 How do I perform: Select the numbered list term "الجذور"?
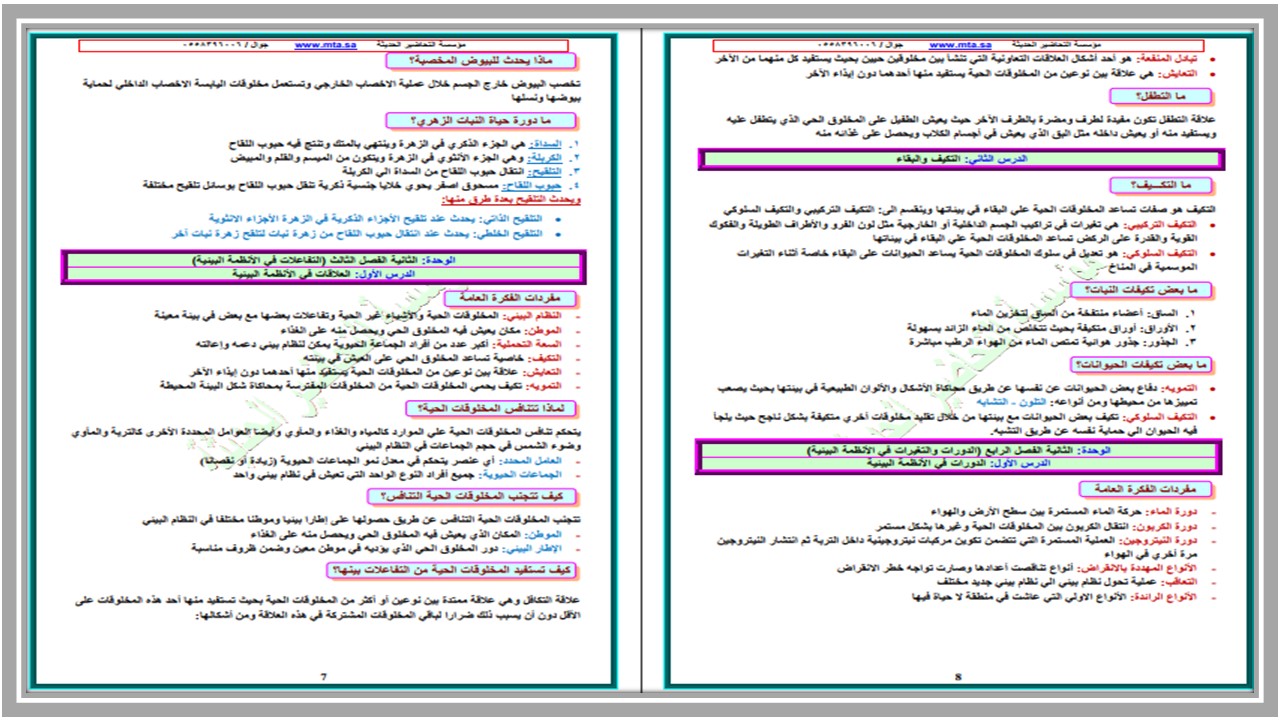(1162, 341)
